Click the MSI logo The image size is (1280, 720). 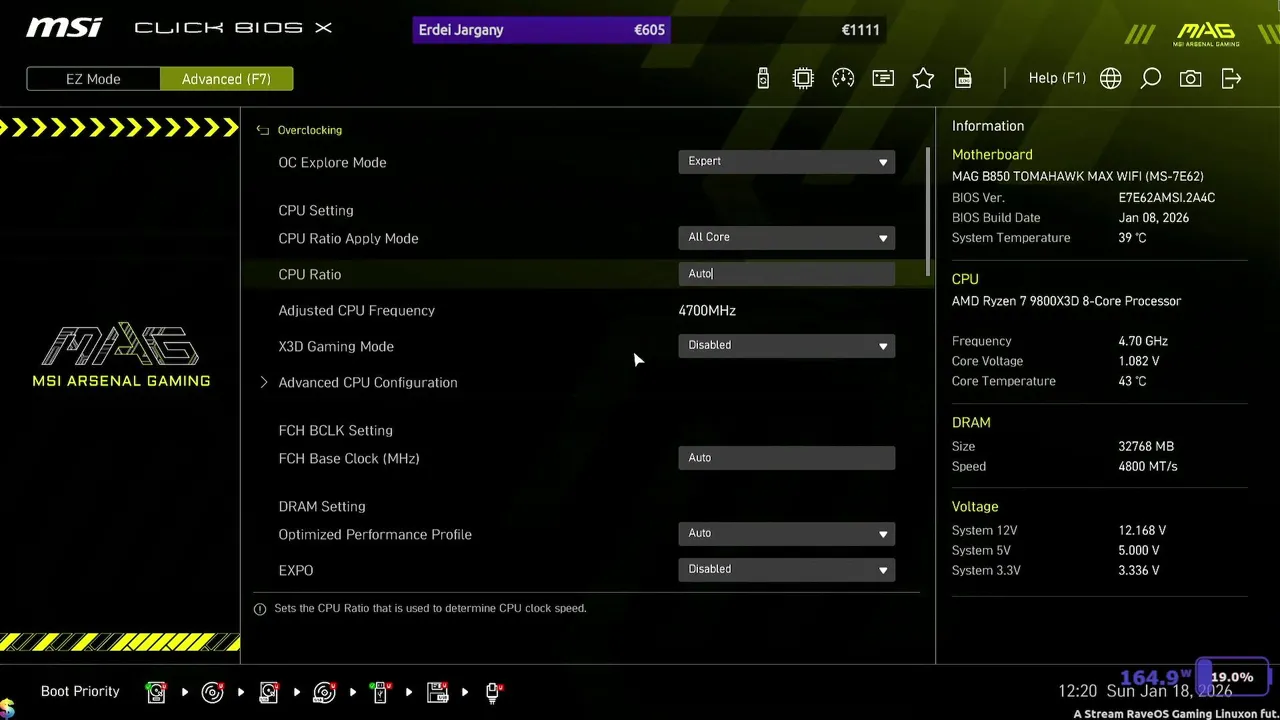64,27
